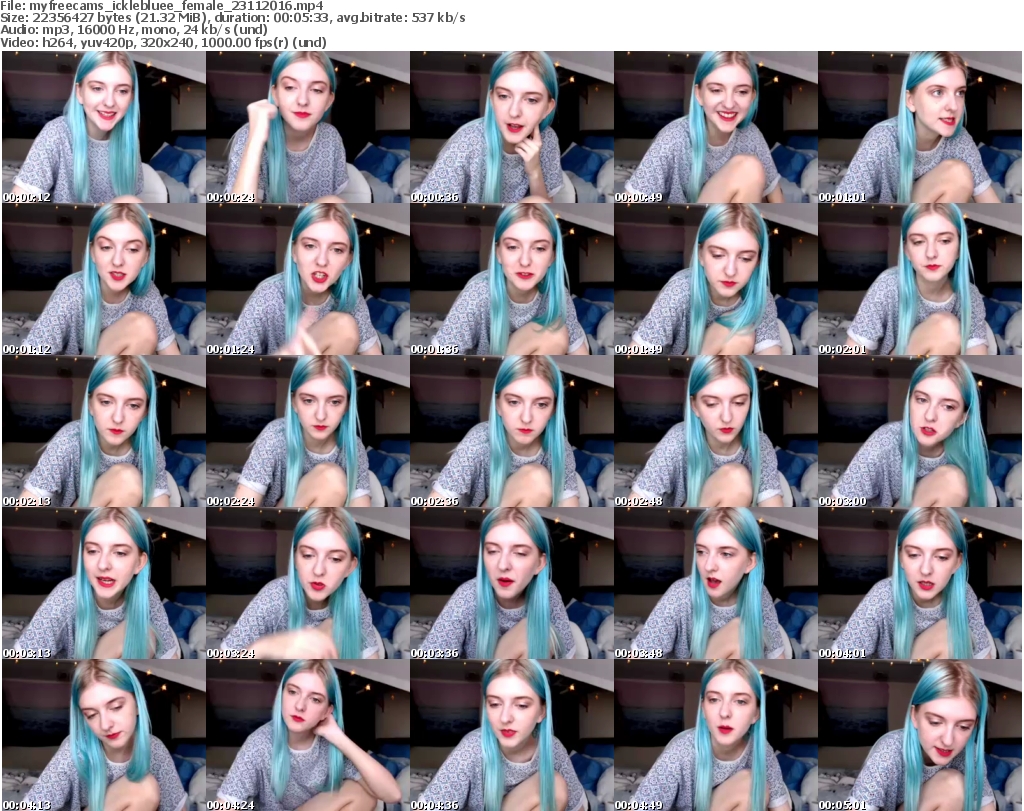
Task: Click the 'Video: h264, yuv420p' header line
Action: coord(163,42)
